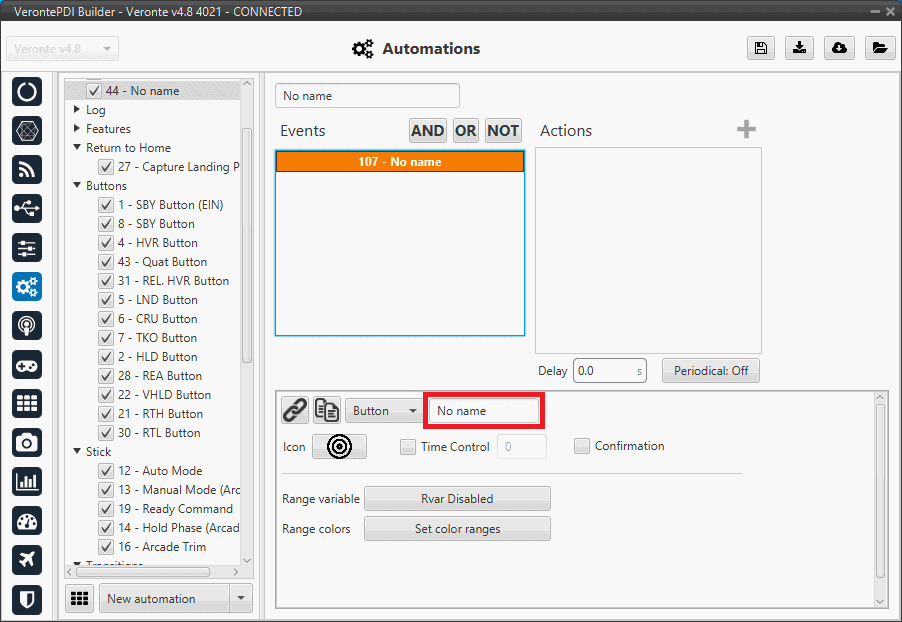Open the New automation dropdown arrow
This screenshot has width=902, height=622.
240,598
